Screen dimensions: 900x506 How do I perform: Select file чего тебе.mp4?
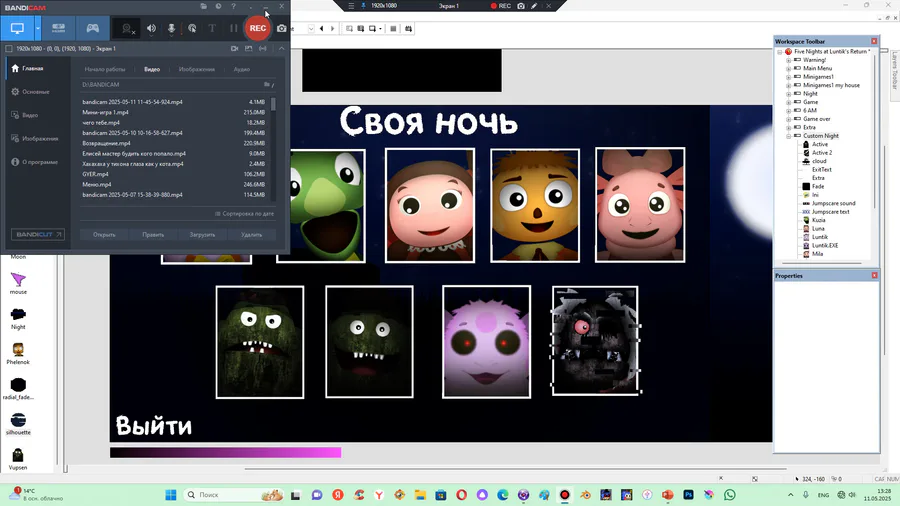(173, 123)
